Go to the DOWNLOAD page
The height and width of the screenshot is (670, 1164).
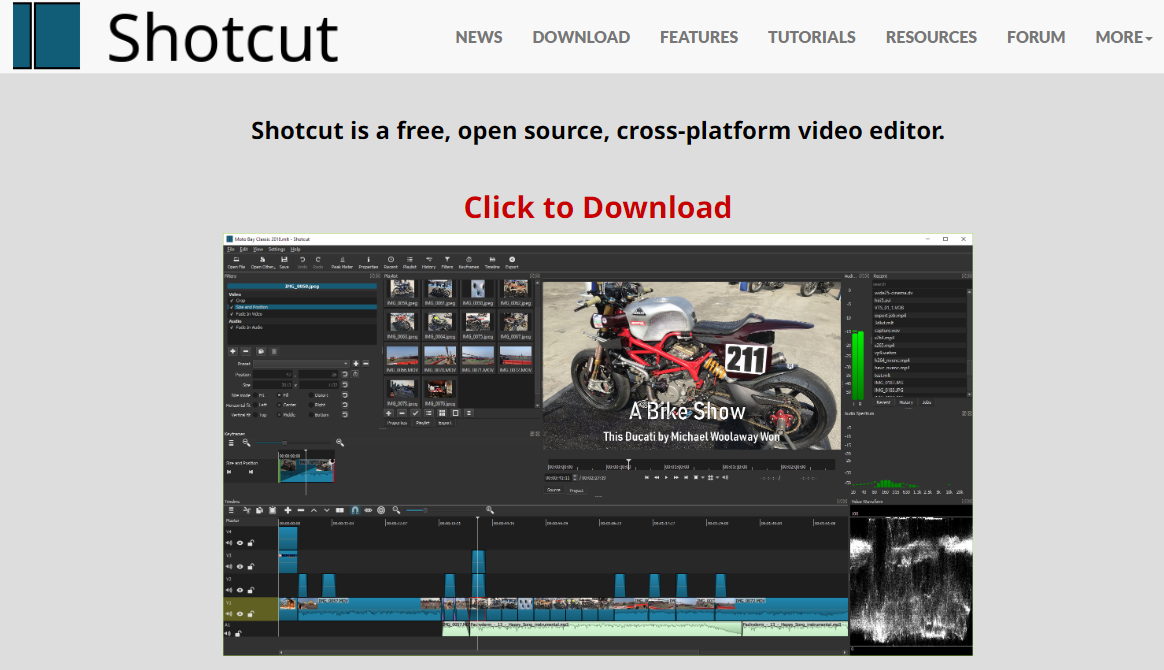click(581, 37)
